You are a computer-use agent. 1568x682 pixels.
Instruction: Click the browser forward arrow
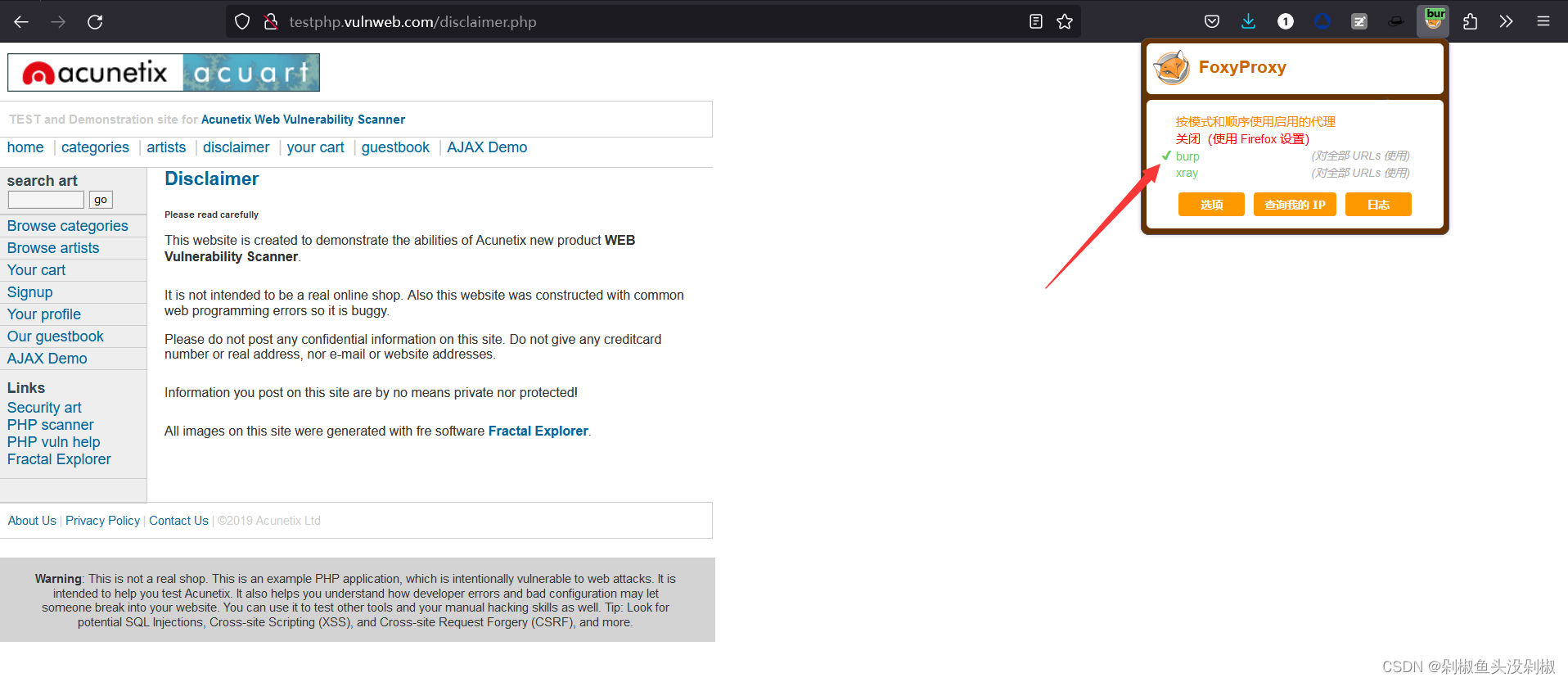58,22
